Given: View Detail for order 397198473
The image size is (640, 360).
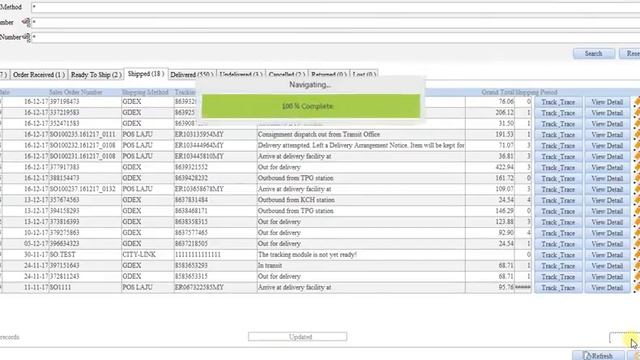Looking at the screenshot, I should (607, 102).
